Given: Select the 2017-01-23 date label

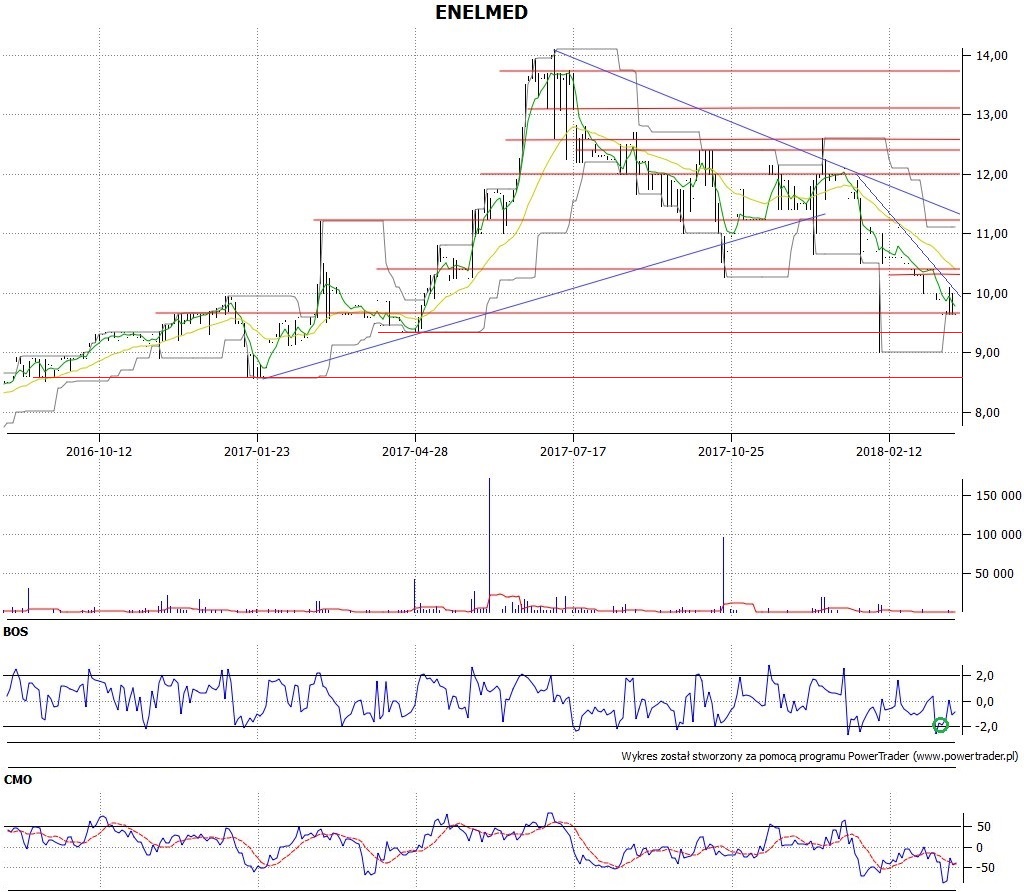Looking at the screenshot, I should [x=257, y=451].
